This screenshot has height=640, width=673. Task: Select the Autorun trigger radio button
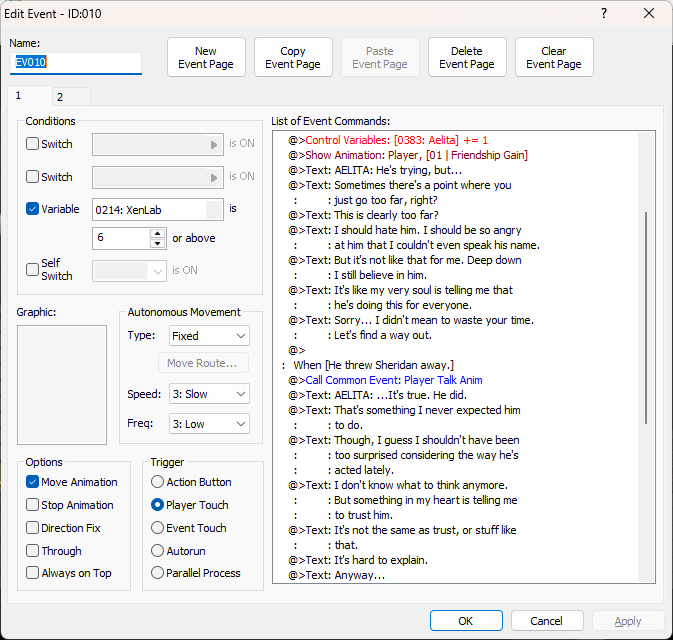click(x=157, y=551)
